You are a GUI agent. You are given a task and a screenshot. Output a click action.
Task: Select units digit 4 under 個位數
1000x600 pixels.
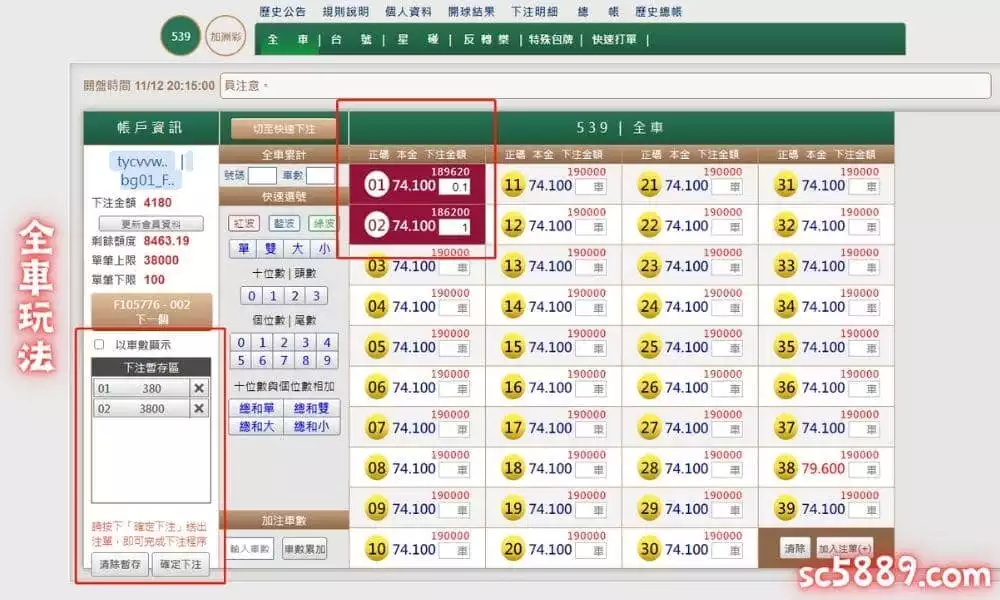(327, 342)
